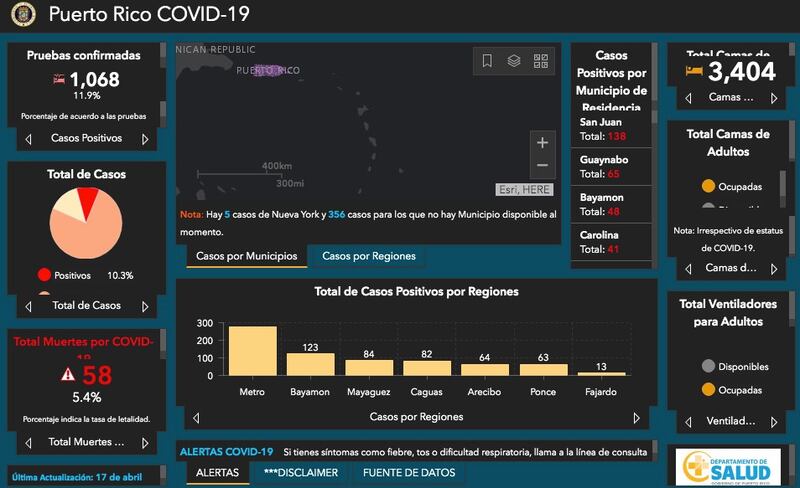Select Bayamon municipality entry
Screen dimensions: 800x488
coord(611,204)
